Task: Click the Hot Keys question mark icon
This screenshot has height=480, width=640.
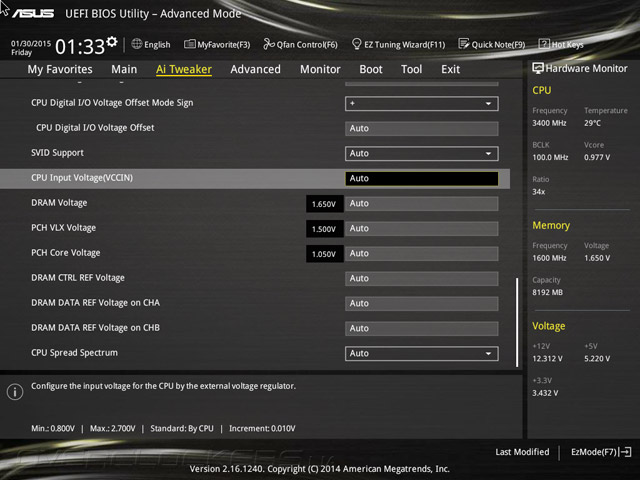Action: pyautogui.click(x=544, y=44)
